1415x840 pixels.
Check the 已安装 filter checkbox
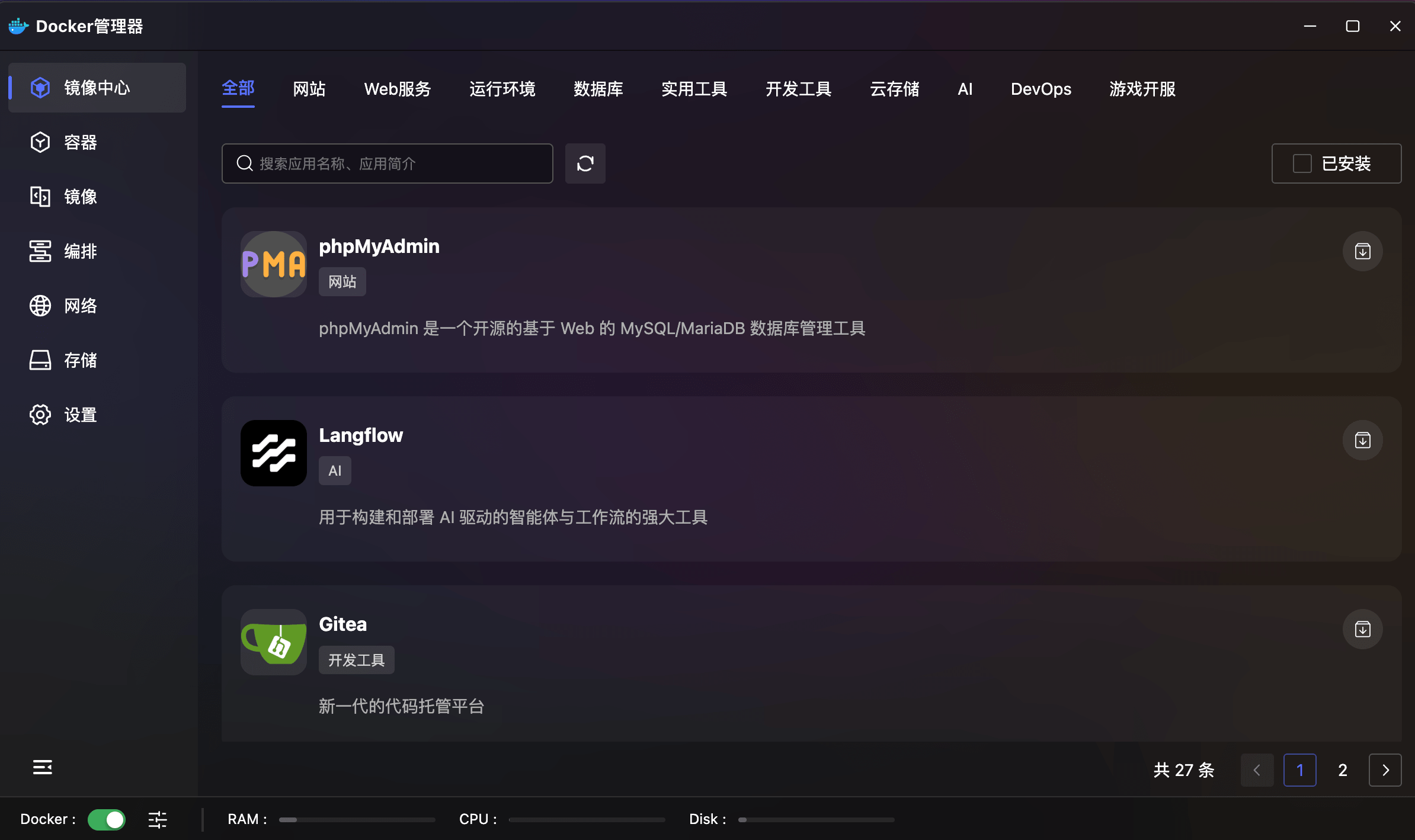[1302, 163]
